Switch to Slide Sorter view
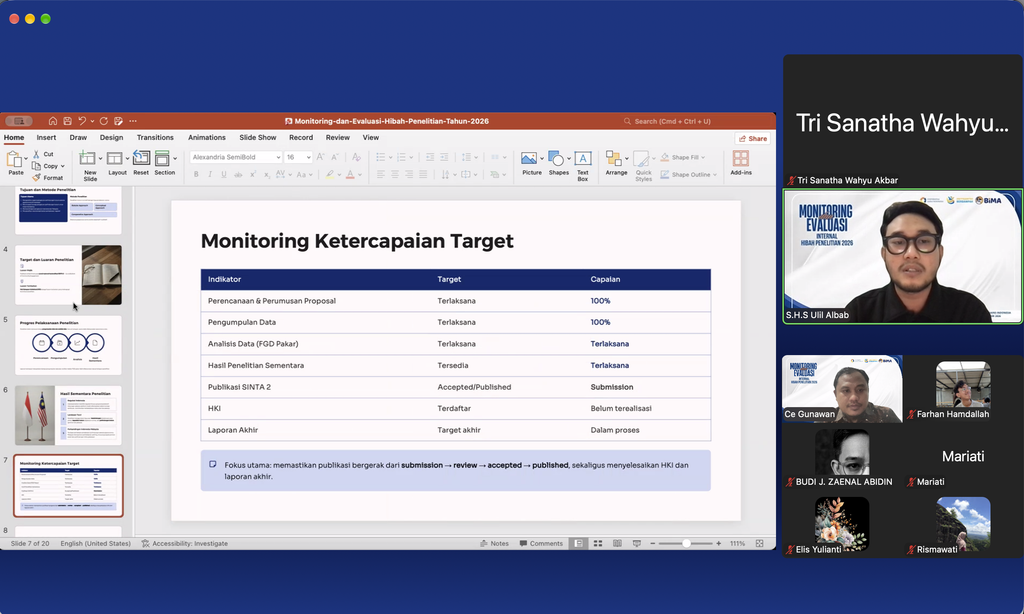Screen dimensions: 1024x614 click(x=598, y=543)
